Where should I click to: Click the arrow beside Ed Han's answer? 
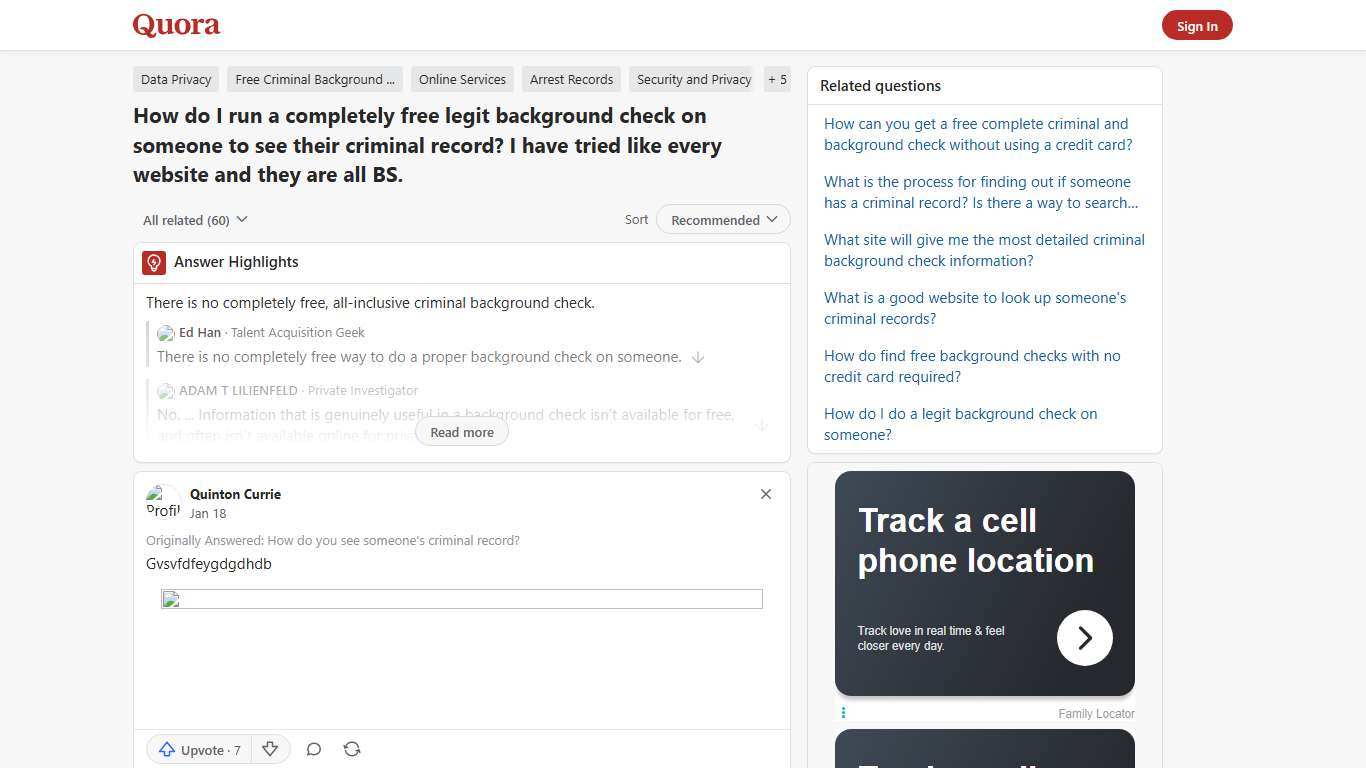point(698,357)
